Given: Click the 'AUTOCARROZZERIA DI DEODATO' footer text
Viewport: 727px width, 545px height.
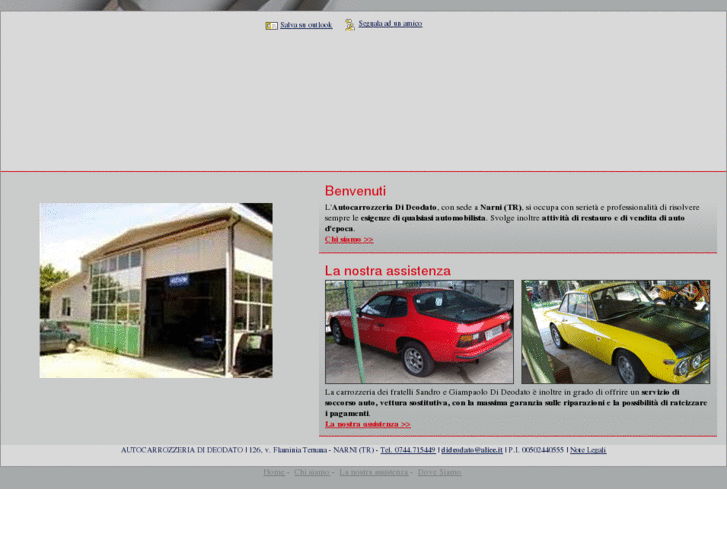Looking at the screenshot, I should (x=182, y=450).
